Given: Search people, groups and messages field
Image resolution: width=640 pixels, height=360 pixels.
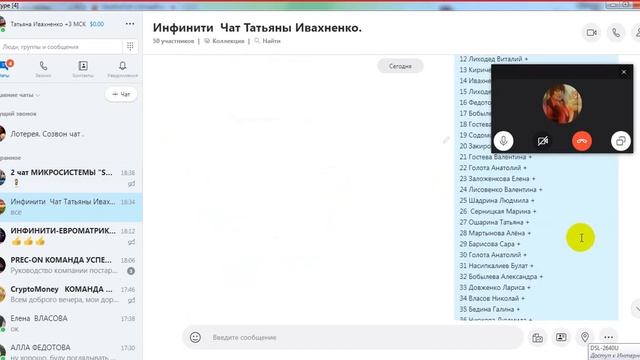Looking at the screenshot, I should pos(61,47).
